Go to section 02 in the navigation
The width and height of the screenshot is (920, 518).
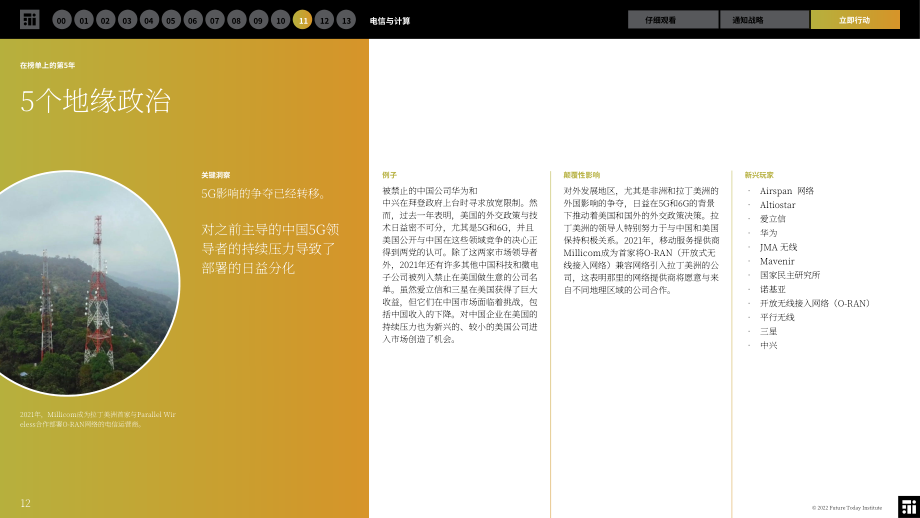[x=106, y=20]
